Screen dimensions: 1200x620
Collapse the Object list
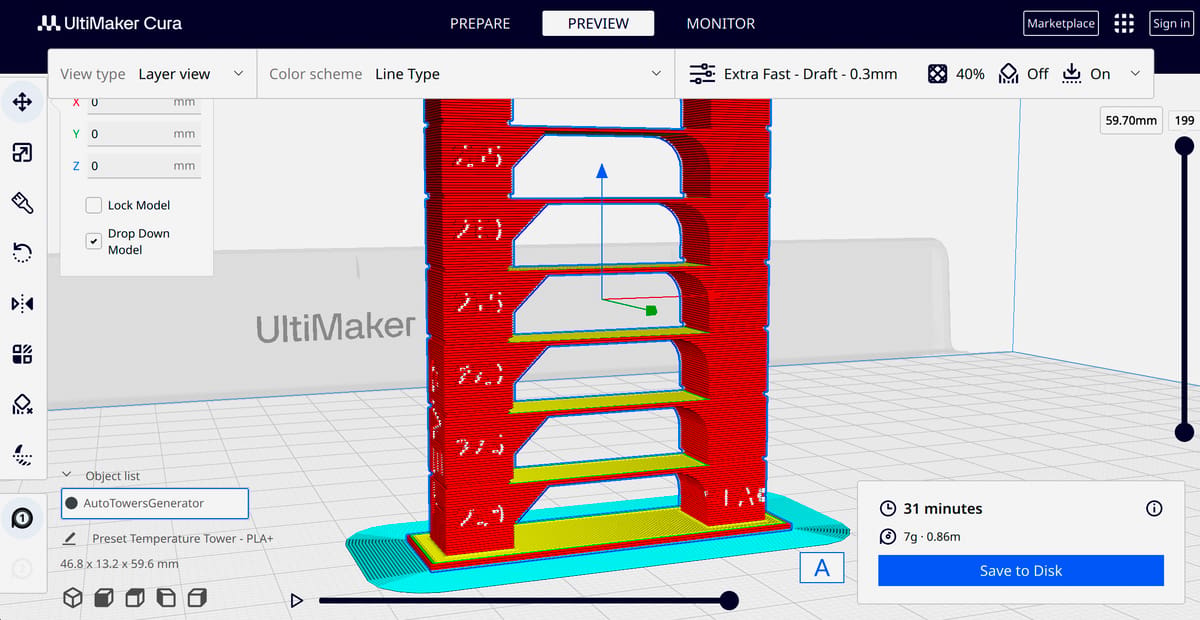67,476
